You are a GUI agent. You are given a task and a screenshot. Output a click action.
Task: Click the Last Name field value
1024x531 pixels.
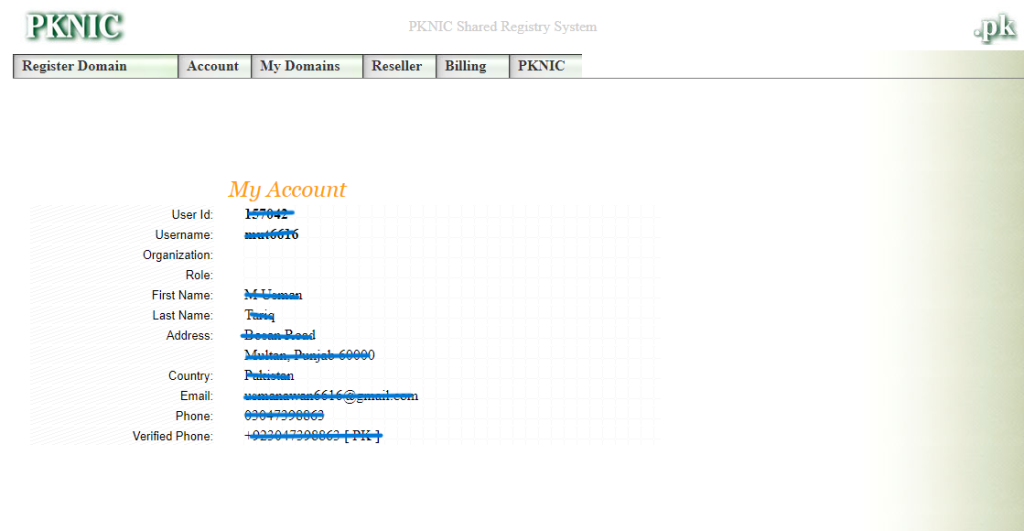point(259,315)
